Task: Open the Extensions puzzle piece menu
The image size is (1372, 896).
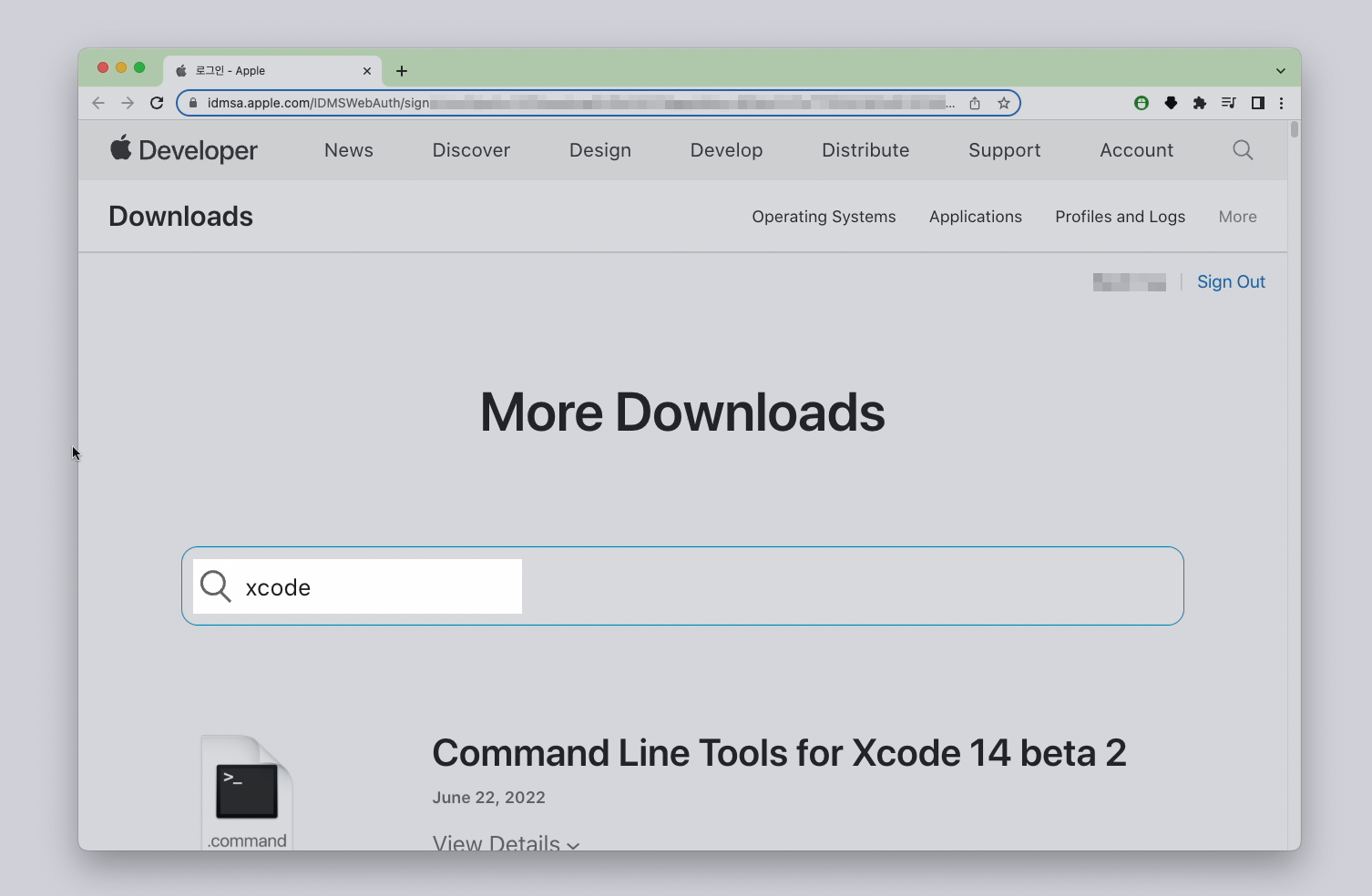Action: (x=1200, y=103)
